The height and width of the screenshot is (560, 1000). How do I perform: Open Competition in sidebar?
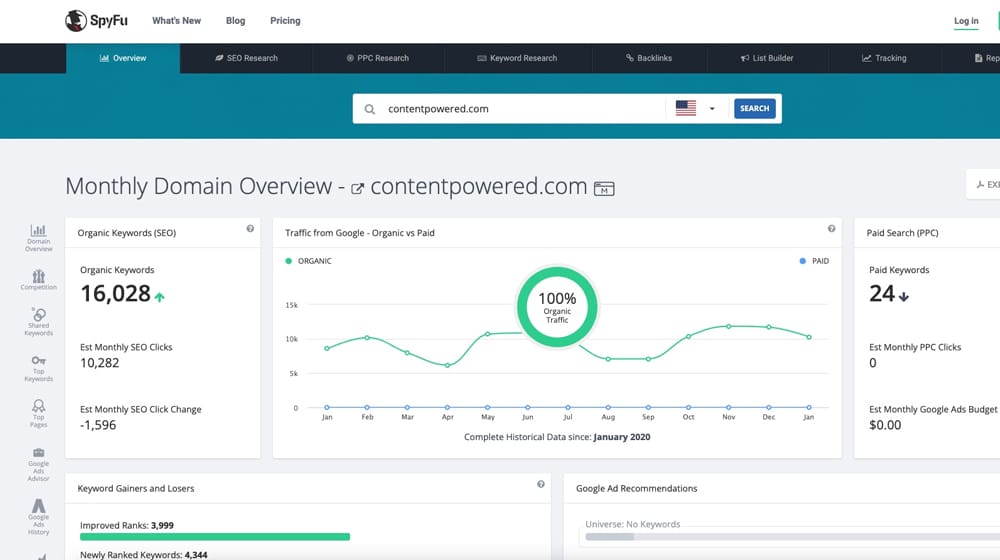pos(38,279)
